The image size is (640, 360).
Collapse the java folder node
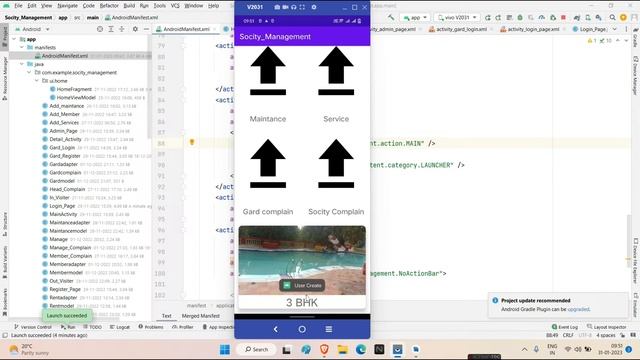(22, 64)
